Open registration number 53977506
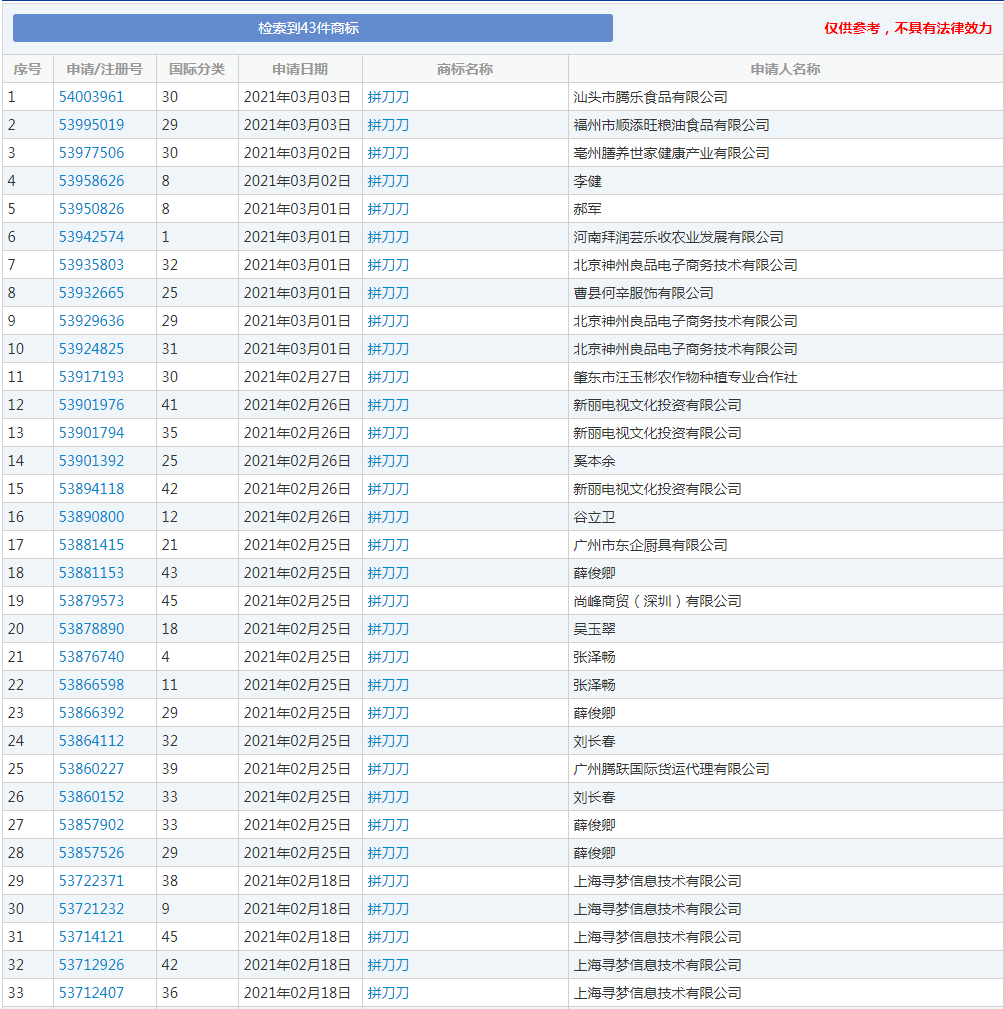The image size is (1004, 1009). [91, 153]
